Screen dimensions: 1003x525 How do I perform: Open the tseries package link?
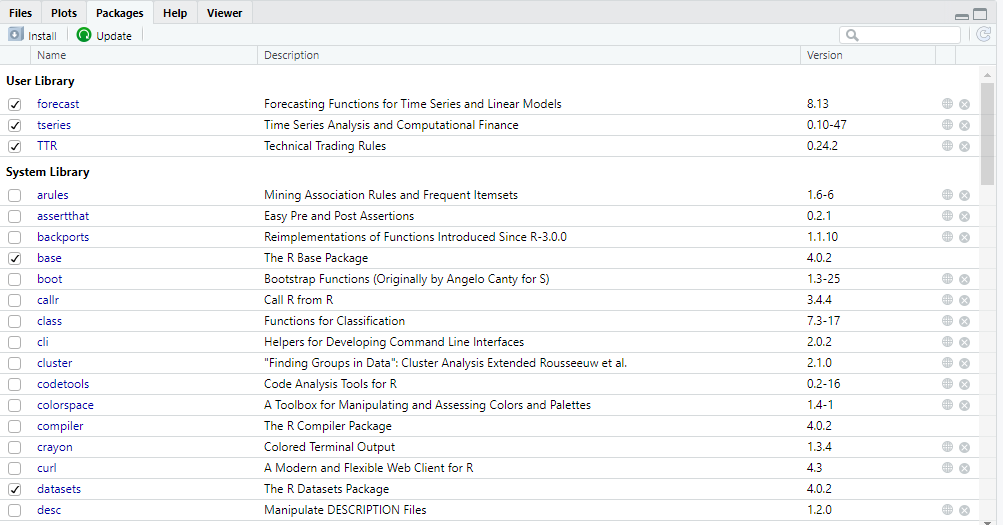pos(54,125)
